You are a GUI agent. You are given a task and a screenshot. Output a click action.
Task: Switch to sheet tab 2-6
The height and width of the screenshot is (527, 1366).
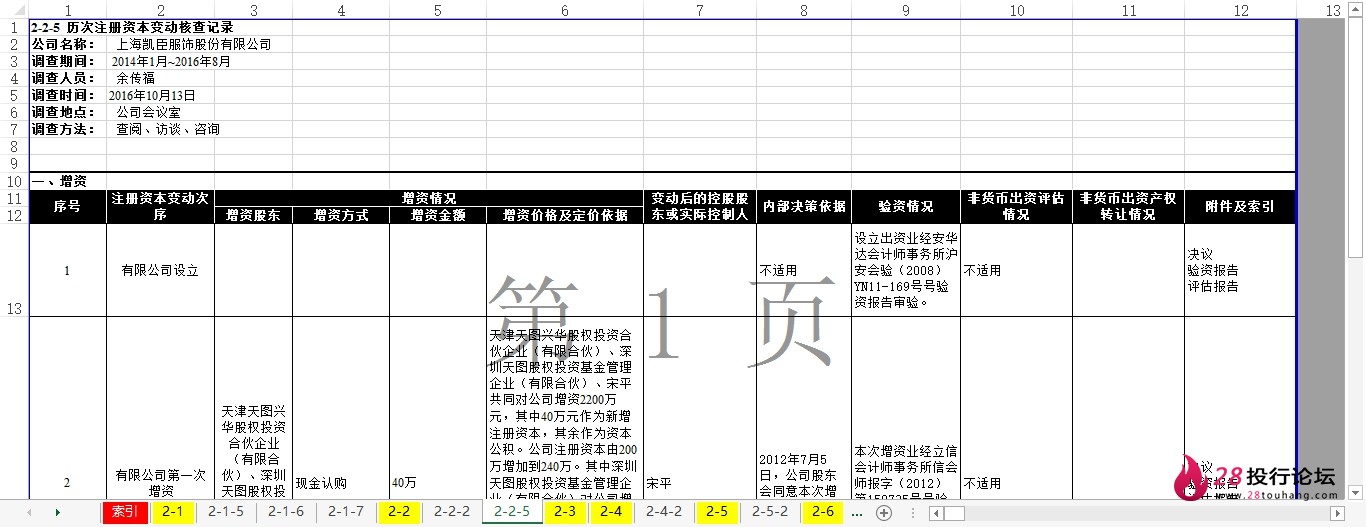pyautogui.click(x=823, y=512)
